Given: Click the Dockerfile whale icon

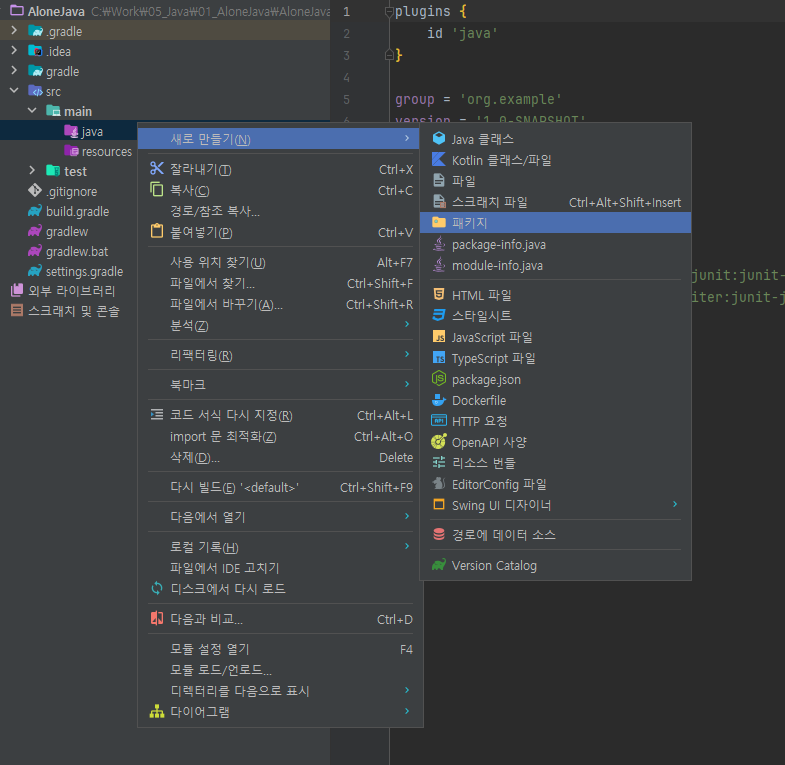Looking at the screenshot, I should 439,400.
